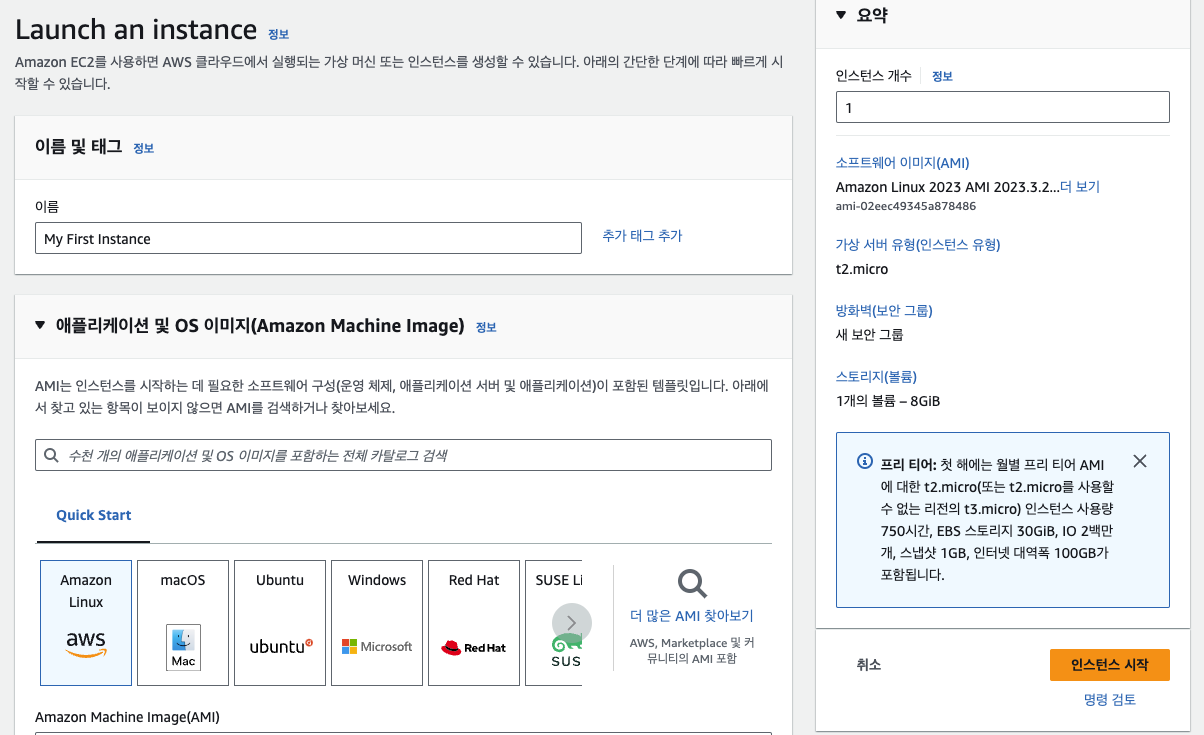Screen dimensions: 1204x735
Task: Collapse the 요약 summary panel
Action: 840,15
